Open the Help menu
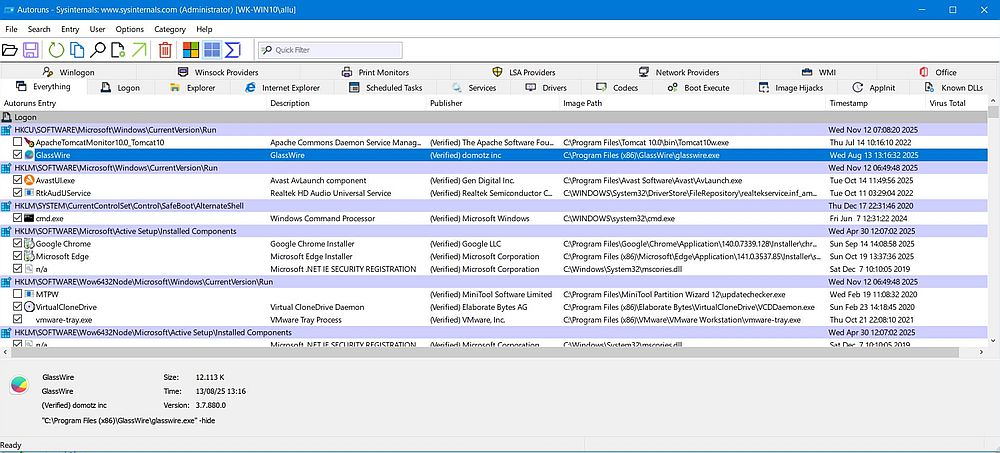 204,29
